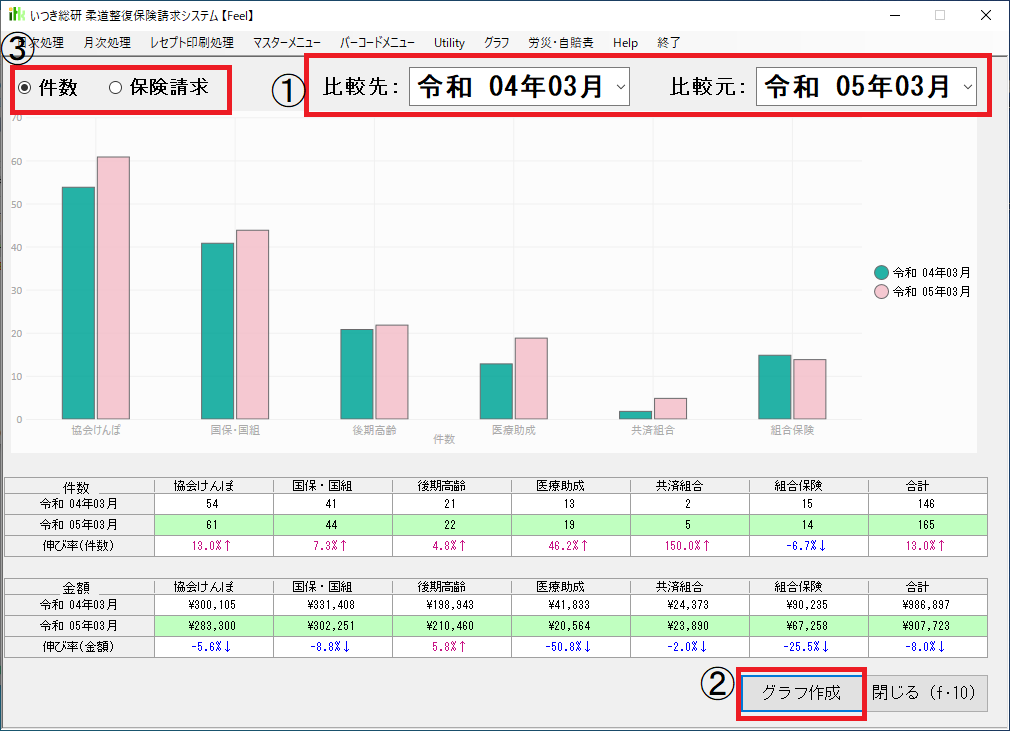Image resolution: width=1012 pixels, height=731 pixels.
Task: Open the 月次処理 menu
Action: [x=107, y=43]
